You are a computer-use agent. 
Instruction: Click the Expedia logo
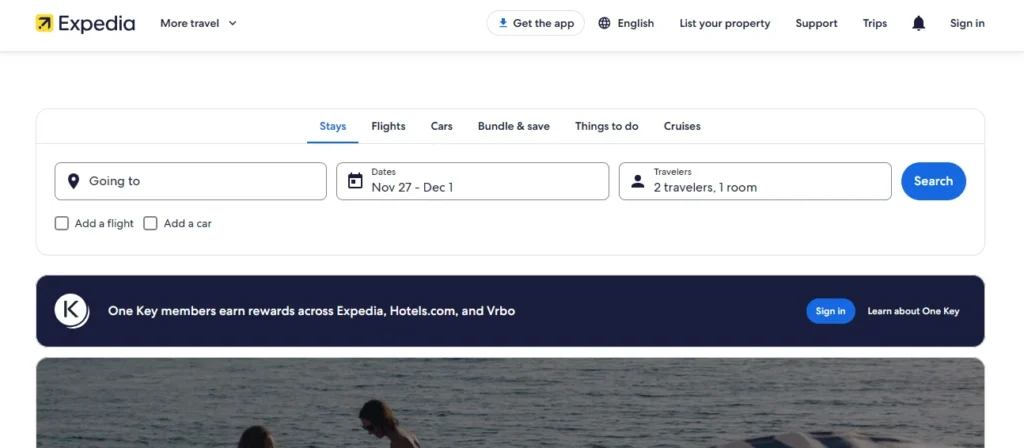click(x=85, y=24)
